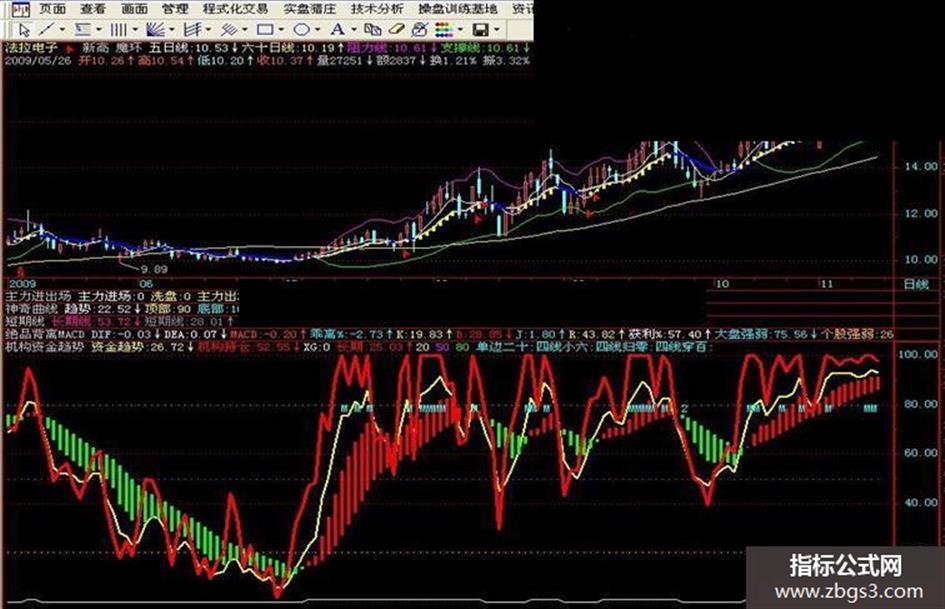This screenshot has height=609, width=945.
Task: Expand the parallel lines tool dropdown
Action: 244,30
